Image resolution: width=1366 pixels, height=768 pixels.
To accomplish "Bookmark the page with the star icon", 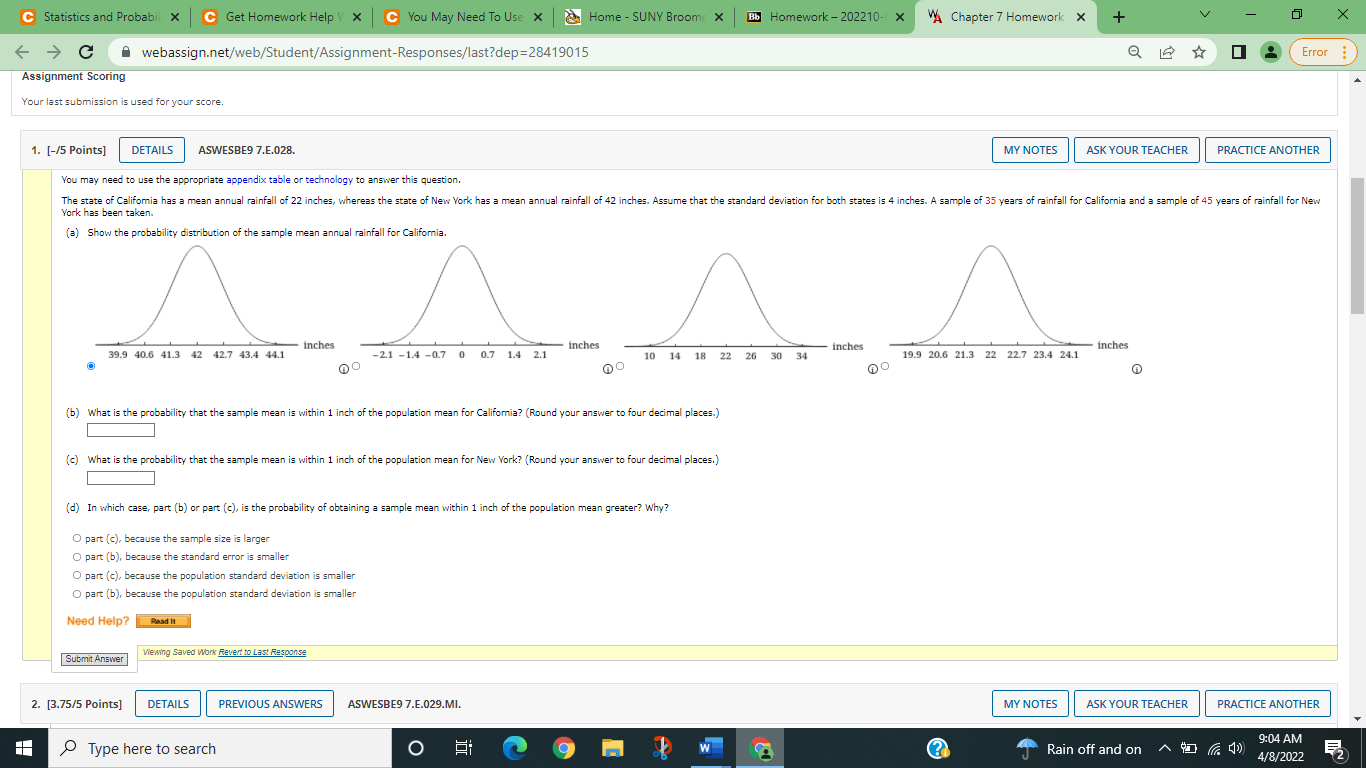I will pyautogui.click(x=1198, y=51).
